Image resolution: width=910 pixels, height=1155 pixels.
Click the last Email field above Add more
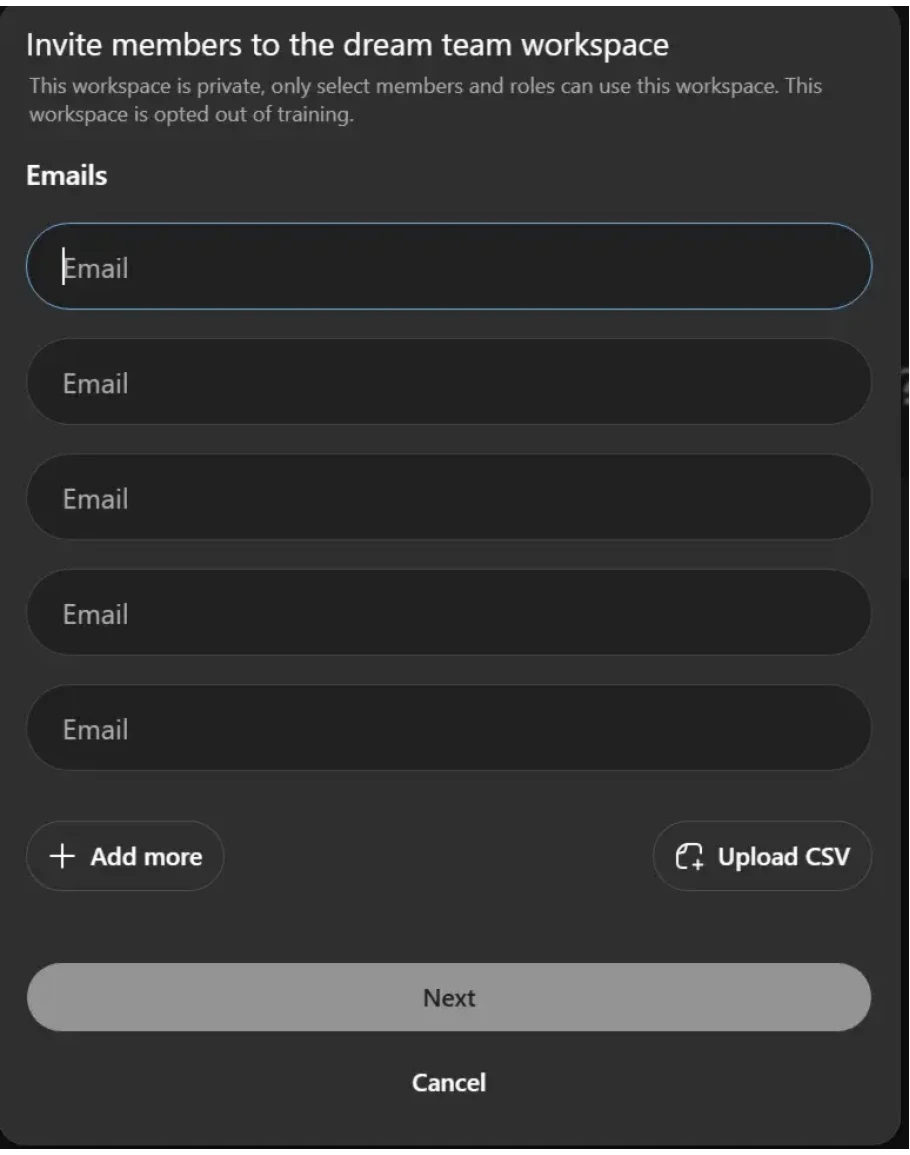coord(449,728)
